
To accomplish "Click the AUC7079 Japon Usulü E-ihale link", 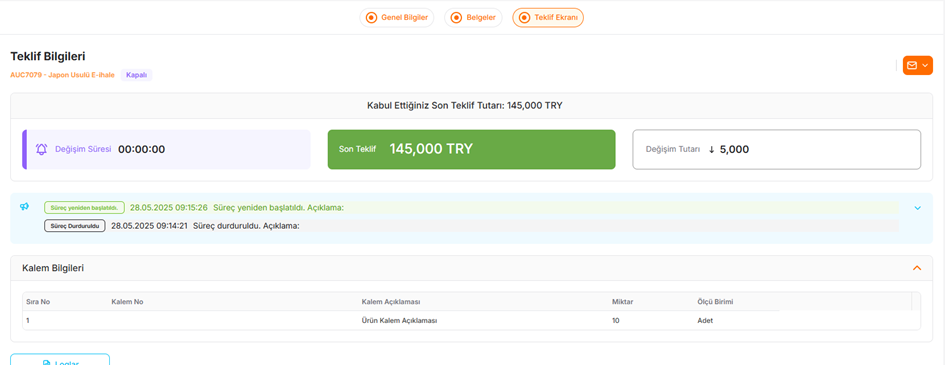I will [x=62, y=75].
